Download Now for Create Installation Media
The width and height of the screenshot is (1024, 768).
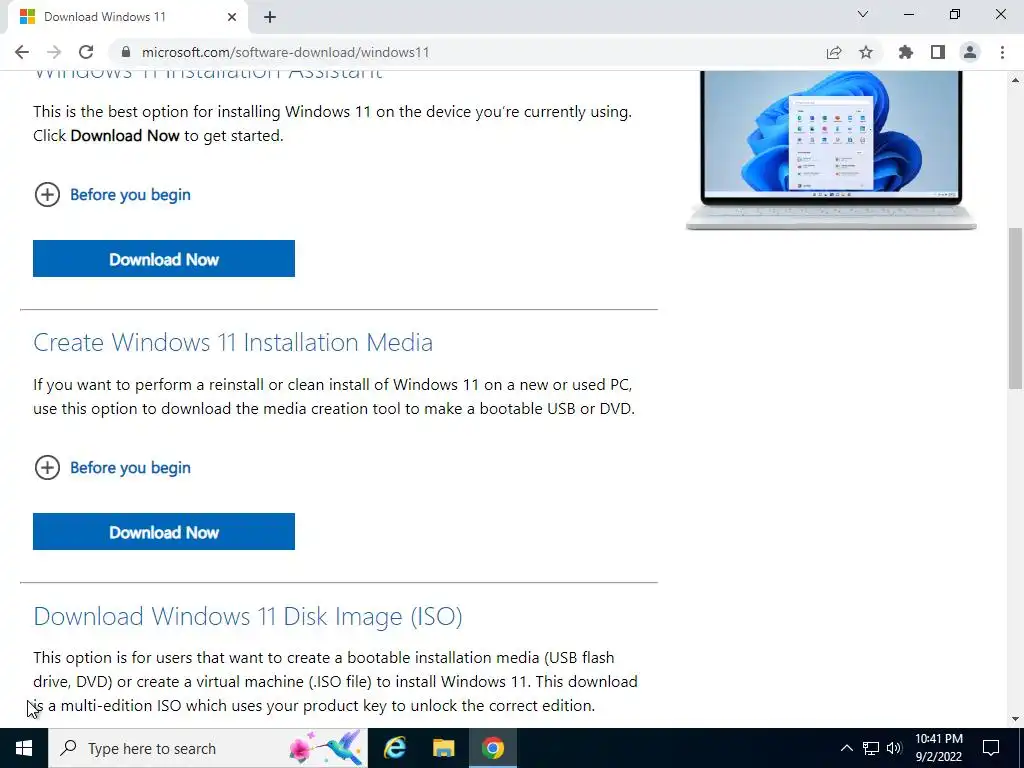(x=164, y=532)
